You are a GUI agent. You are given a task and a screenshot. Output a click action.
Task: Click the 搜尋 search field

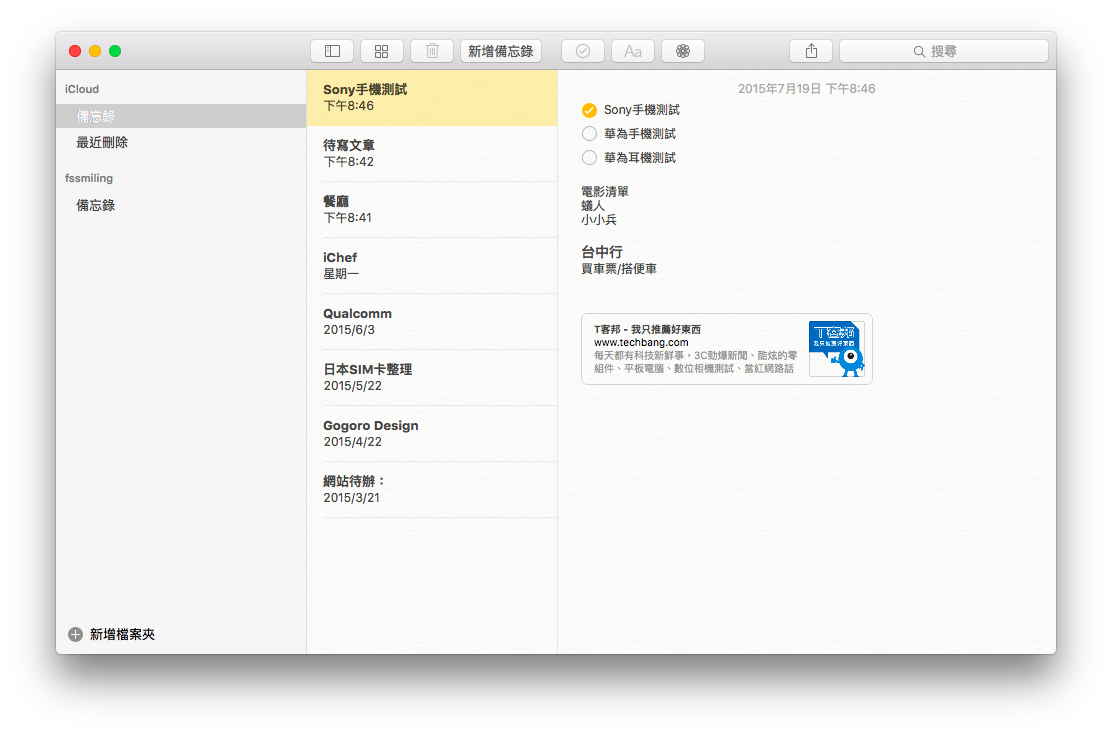pos(943,51)
